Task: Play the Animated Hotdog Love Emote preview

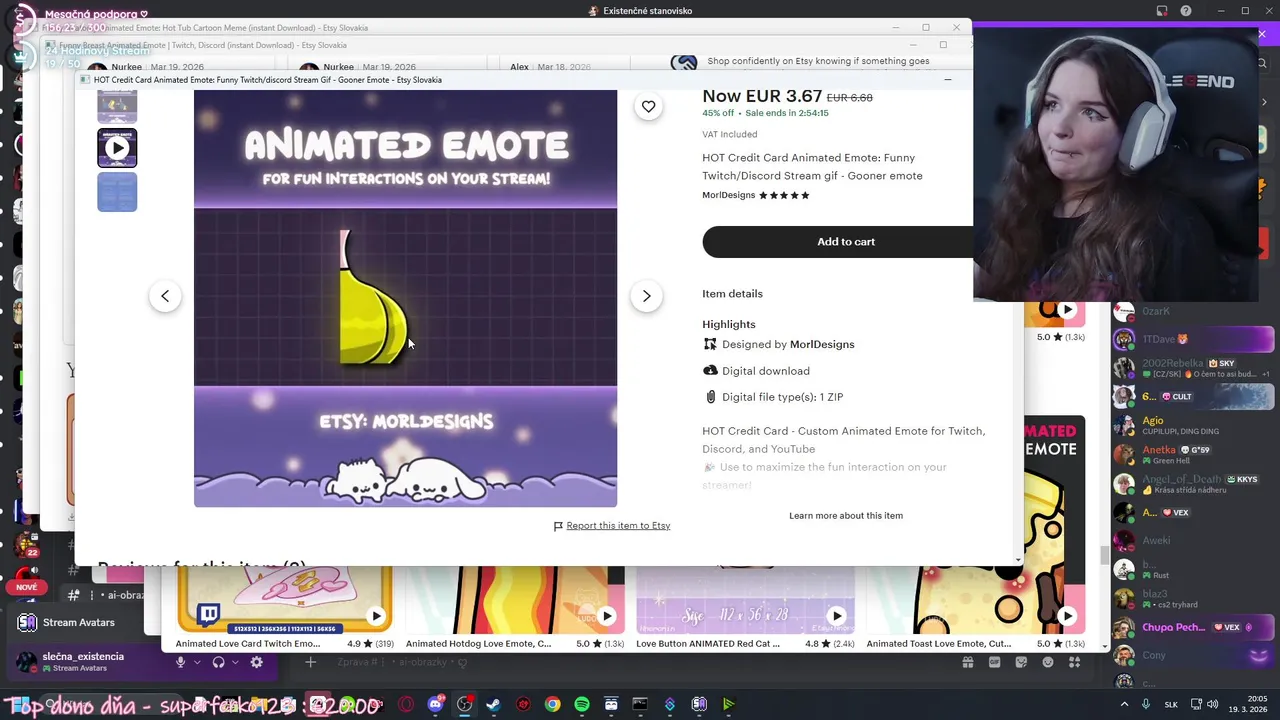Action: coord(606,616)
